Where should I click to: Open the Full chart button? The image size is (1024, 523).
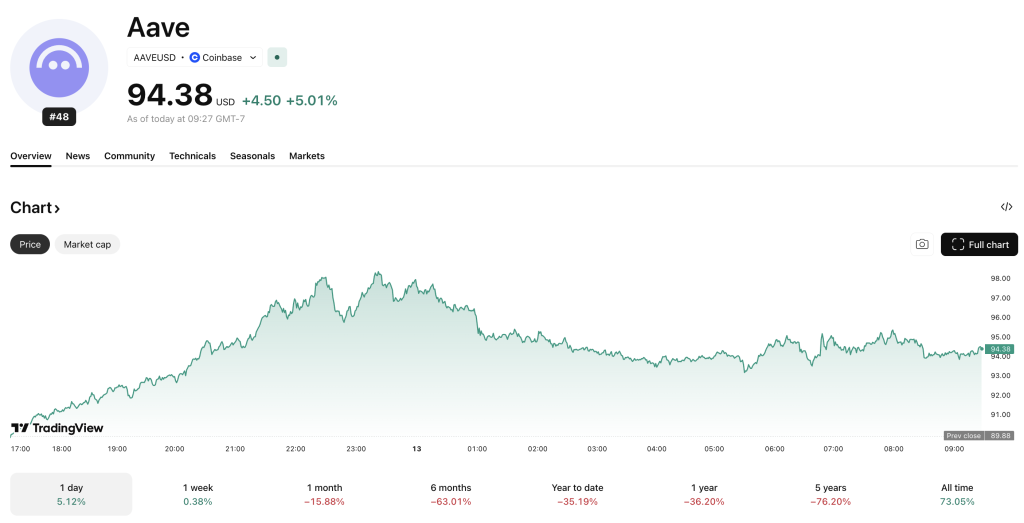point(979,244)
